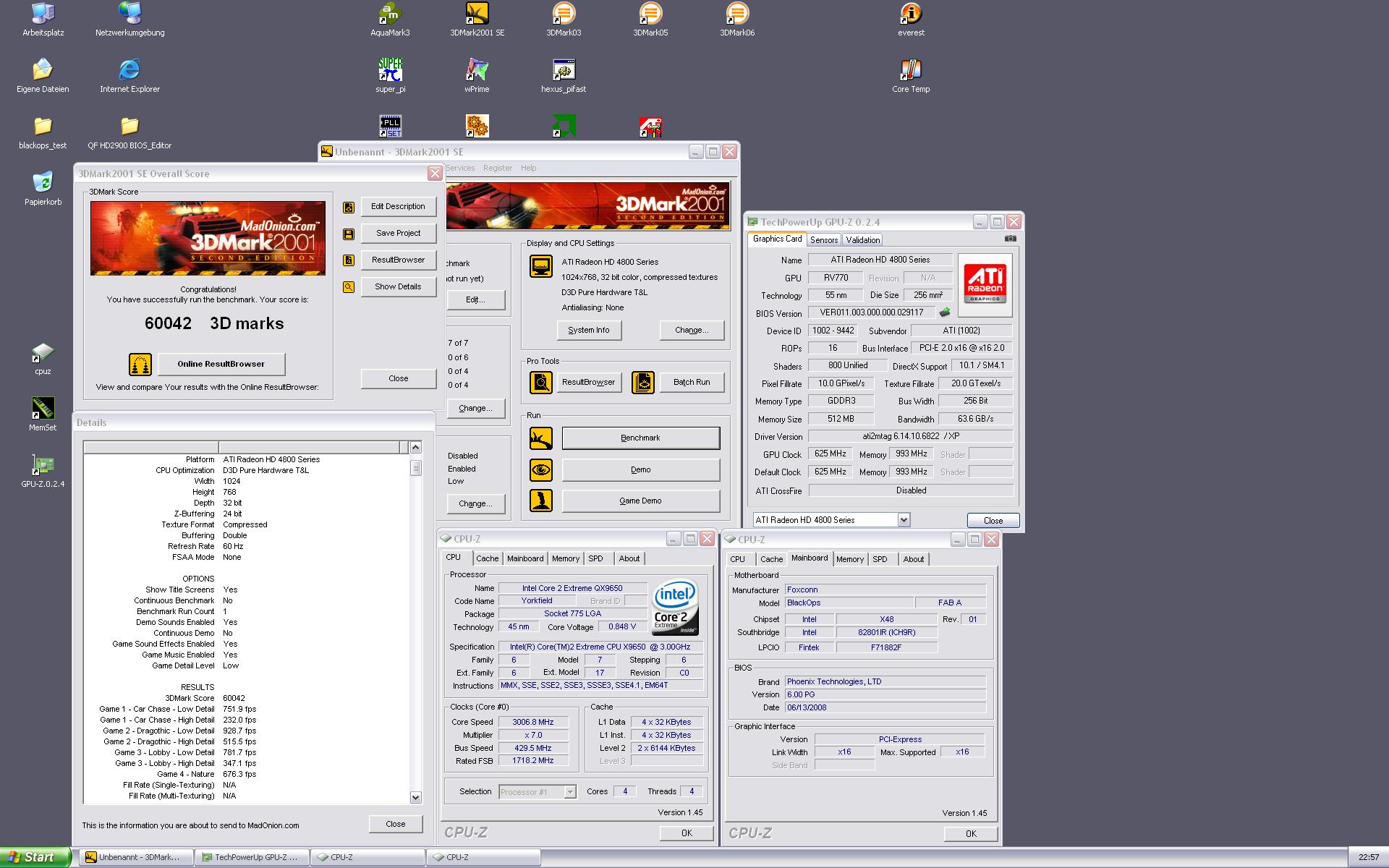Open the 3DMark06 desktop shortcut
The height and width of the screenshot is (868, 1389).
pos(737,20)
